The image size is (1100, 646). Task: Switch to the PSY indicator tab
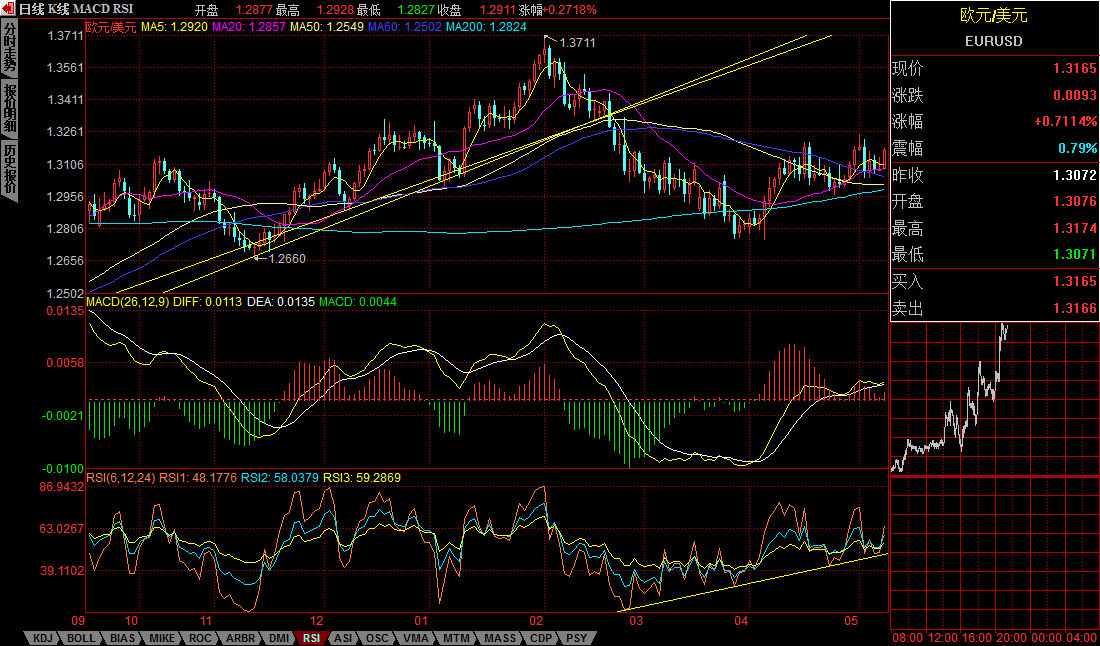577,638
